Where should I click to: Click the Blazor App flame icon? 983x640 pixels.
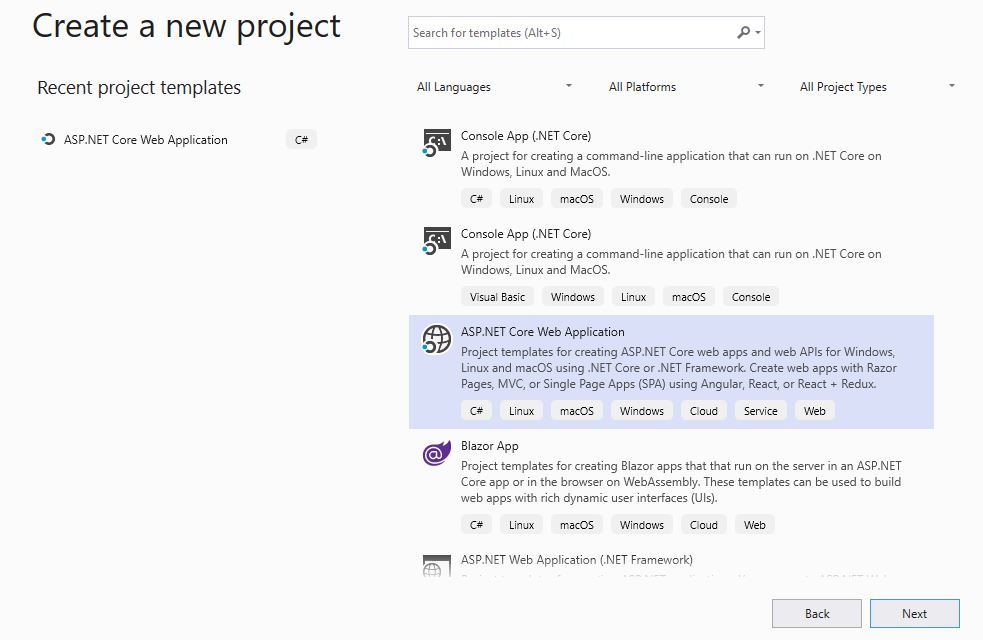pyautogui.click(x=436, y=453)
